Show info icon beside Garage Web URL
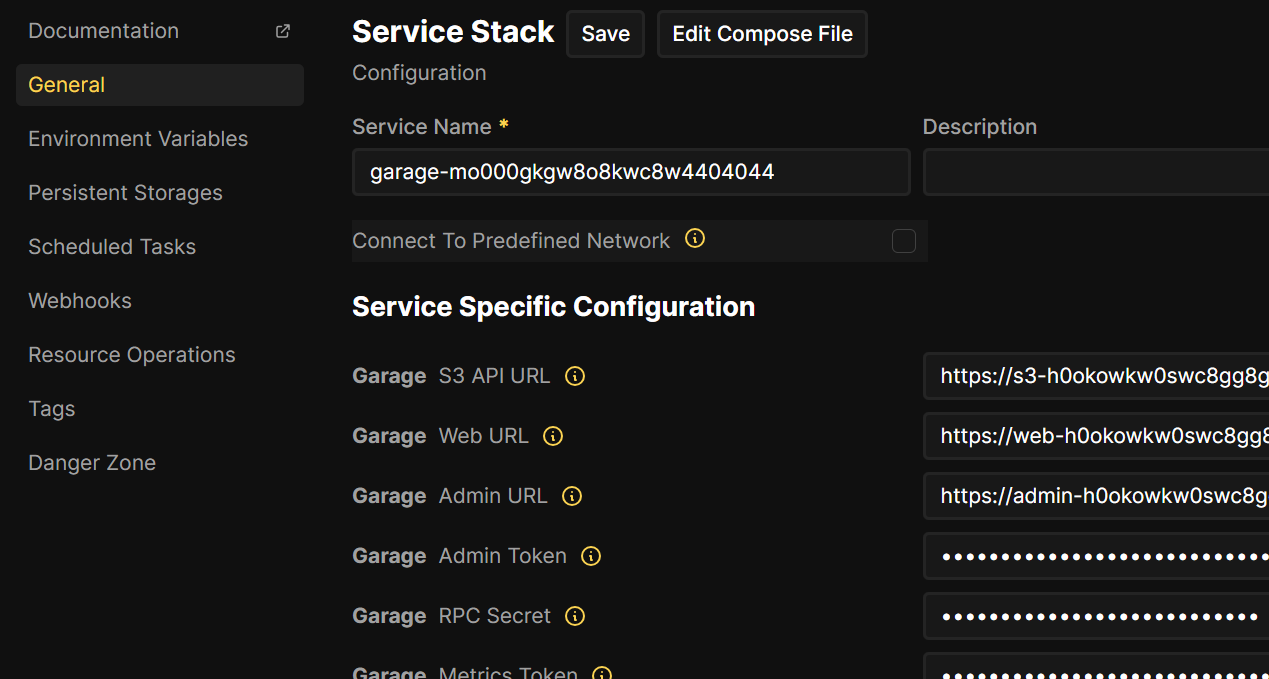This screenshot has height=679, width=1269. pyautogui.click(x=553, y=436)
